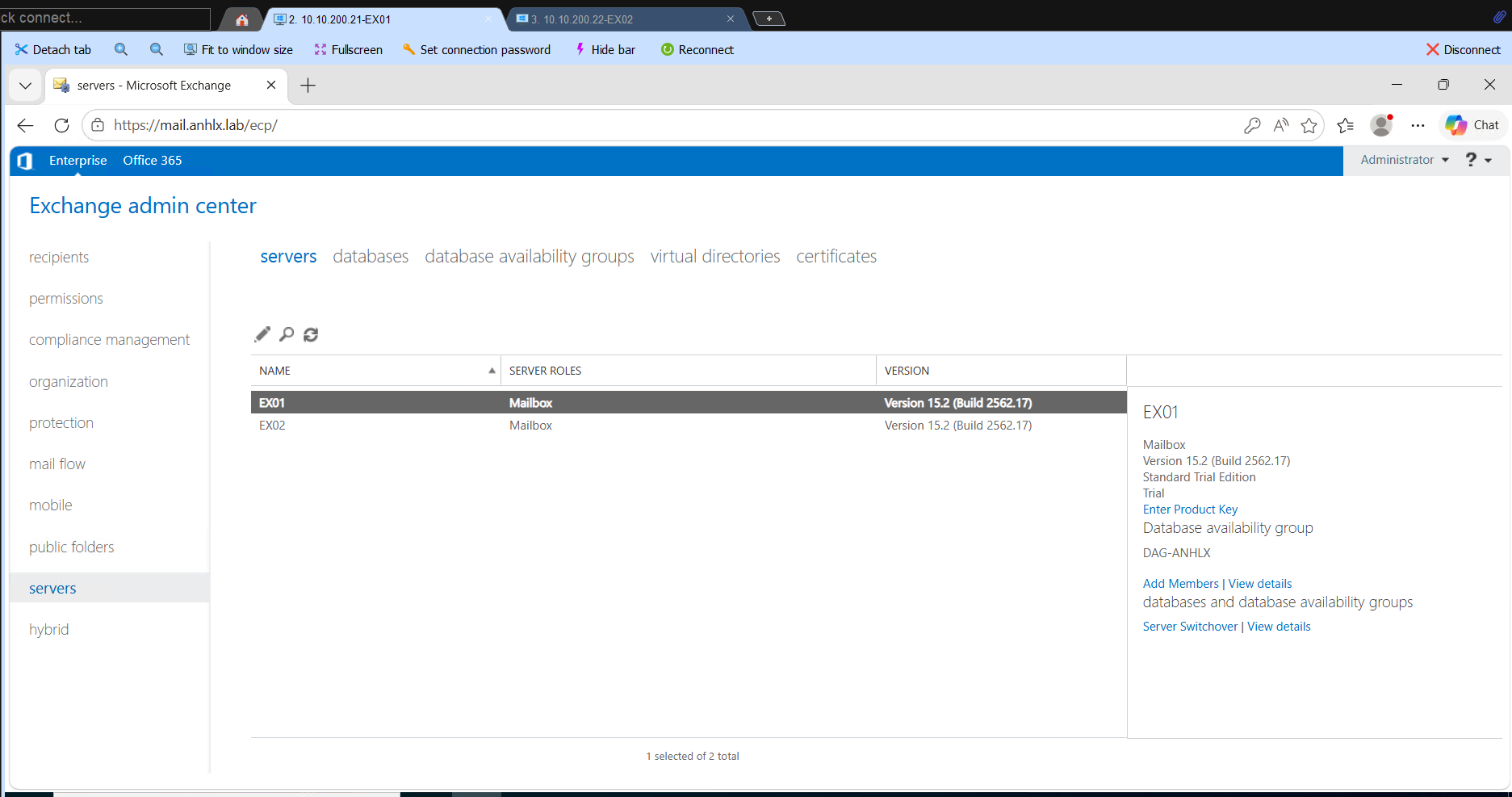
Task: Click Hide bar option
Action: 605,50
